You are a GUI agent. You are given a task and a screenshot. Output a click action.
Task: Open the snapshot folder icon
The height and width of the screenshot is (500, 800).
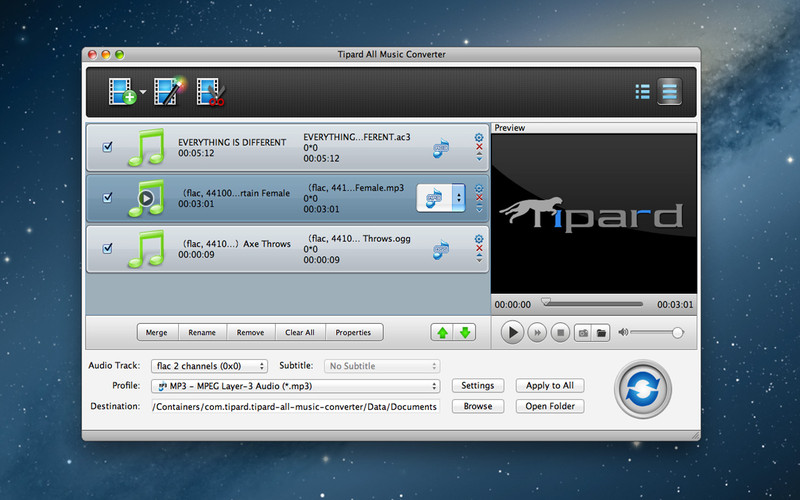(x=601, y=333)
